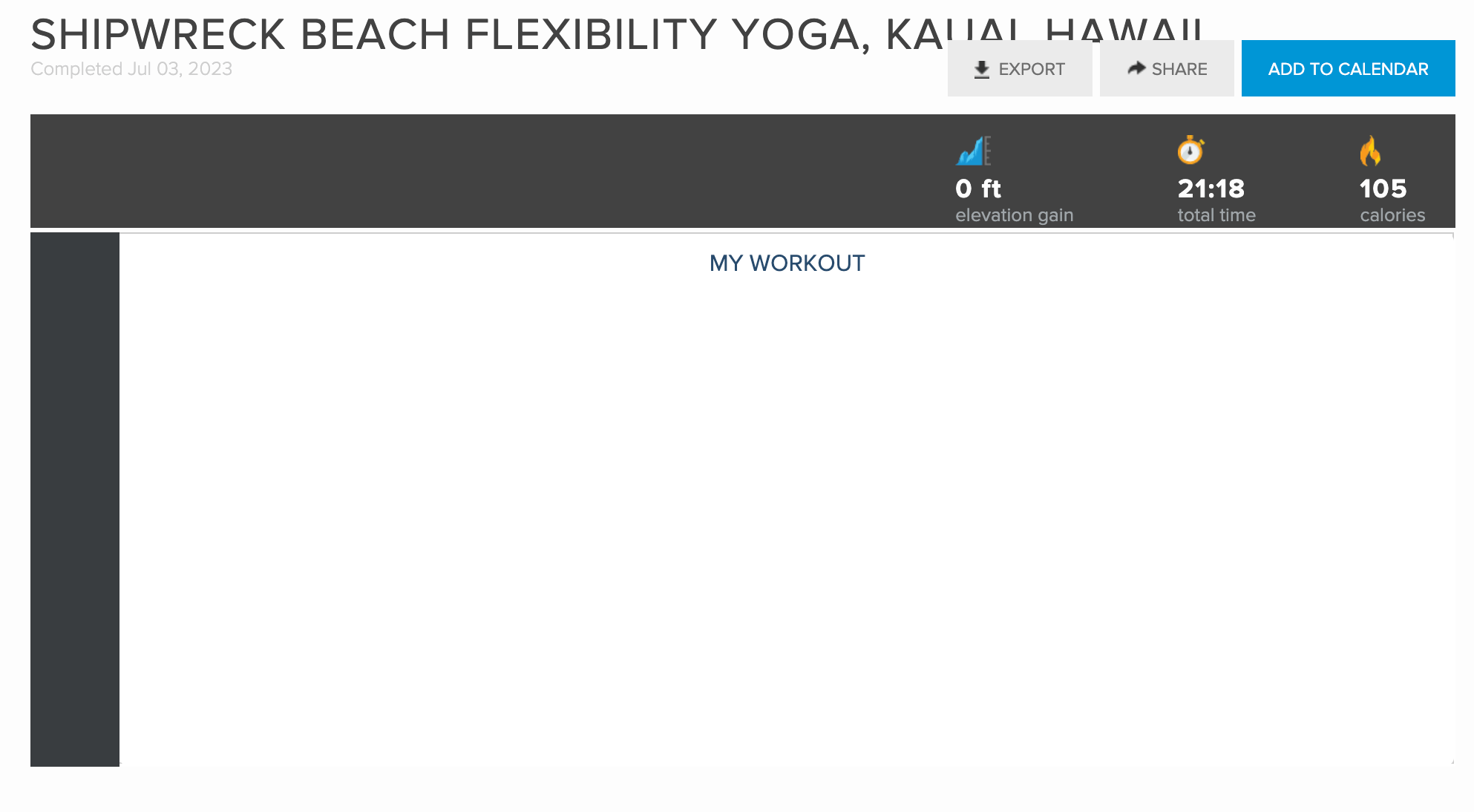
Task: Select the 0 ft elevation value
Action: pyautogui.click(x=978, y=189)
